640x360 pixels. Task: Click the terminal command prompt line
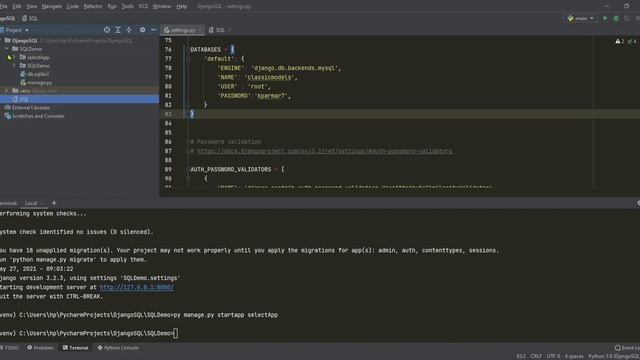pyautogui.click(x=89, y=333)
